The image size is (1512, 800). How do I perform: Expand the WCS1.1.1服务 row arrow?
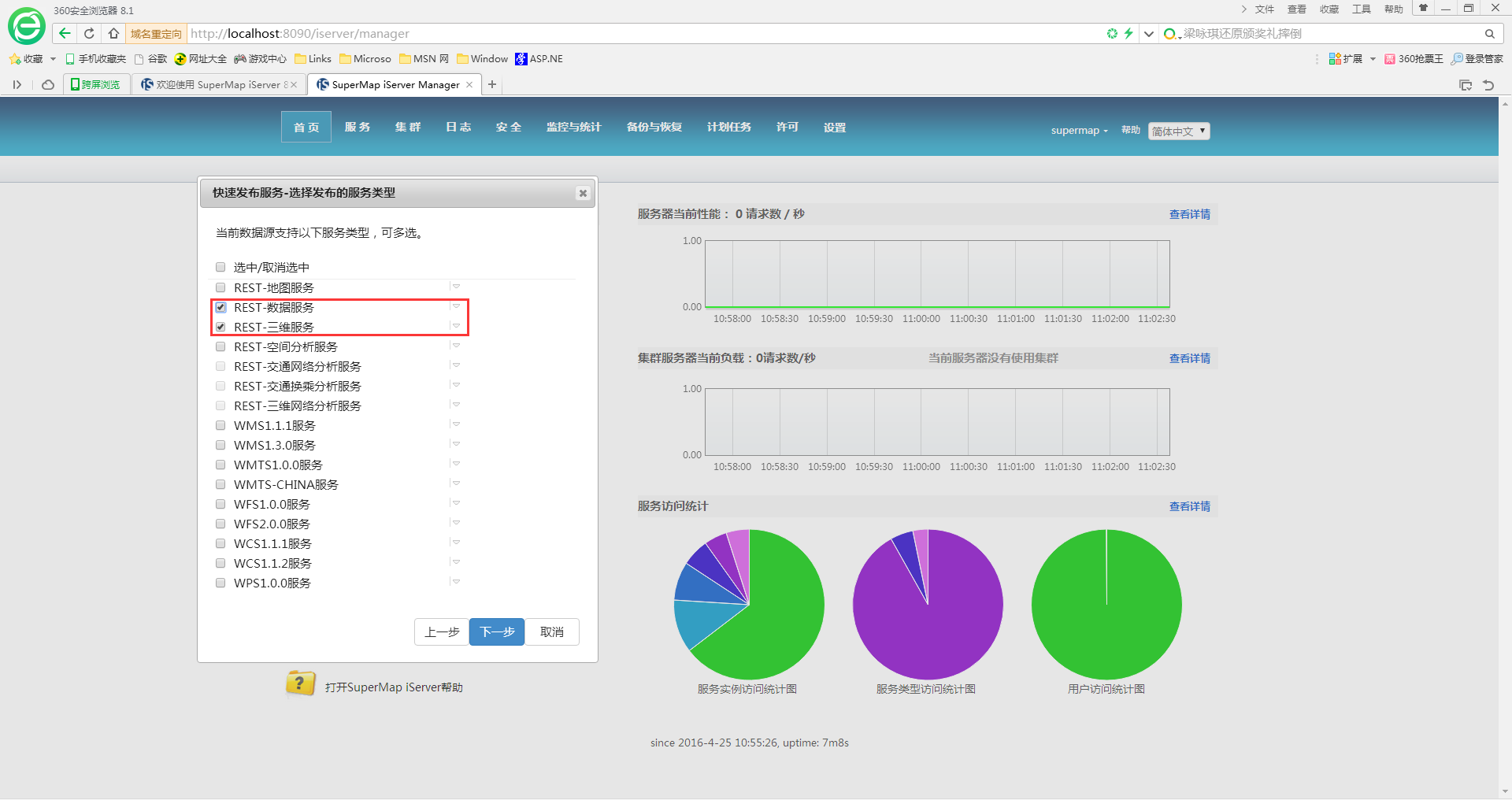coord(455,542)
